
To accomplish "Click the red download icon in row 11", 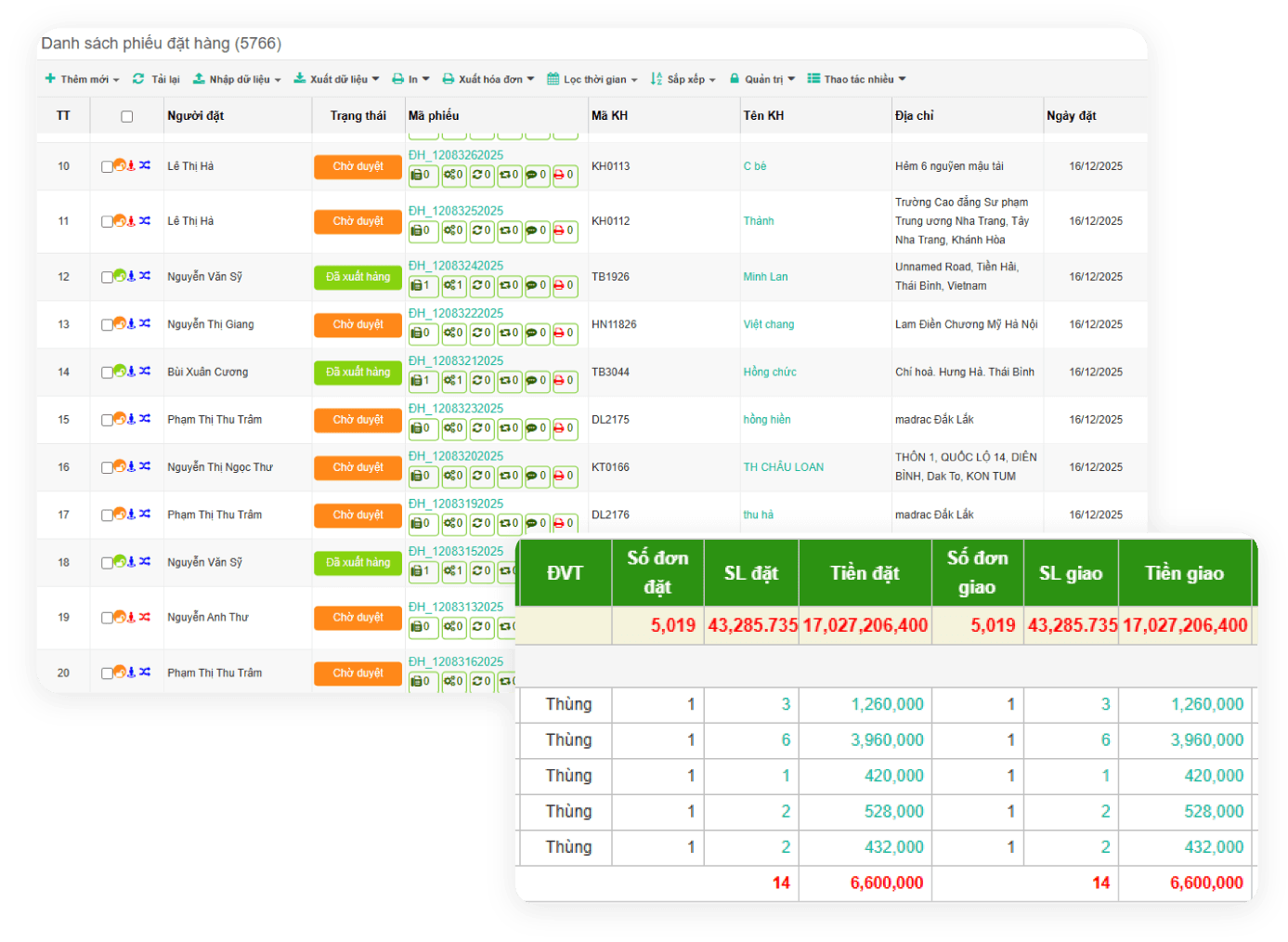I will pyautogui.click(x=131, y=221).
